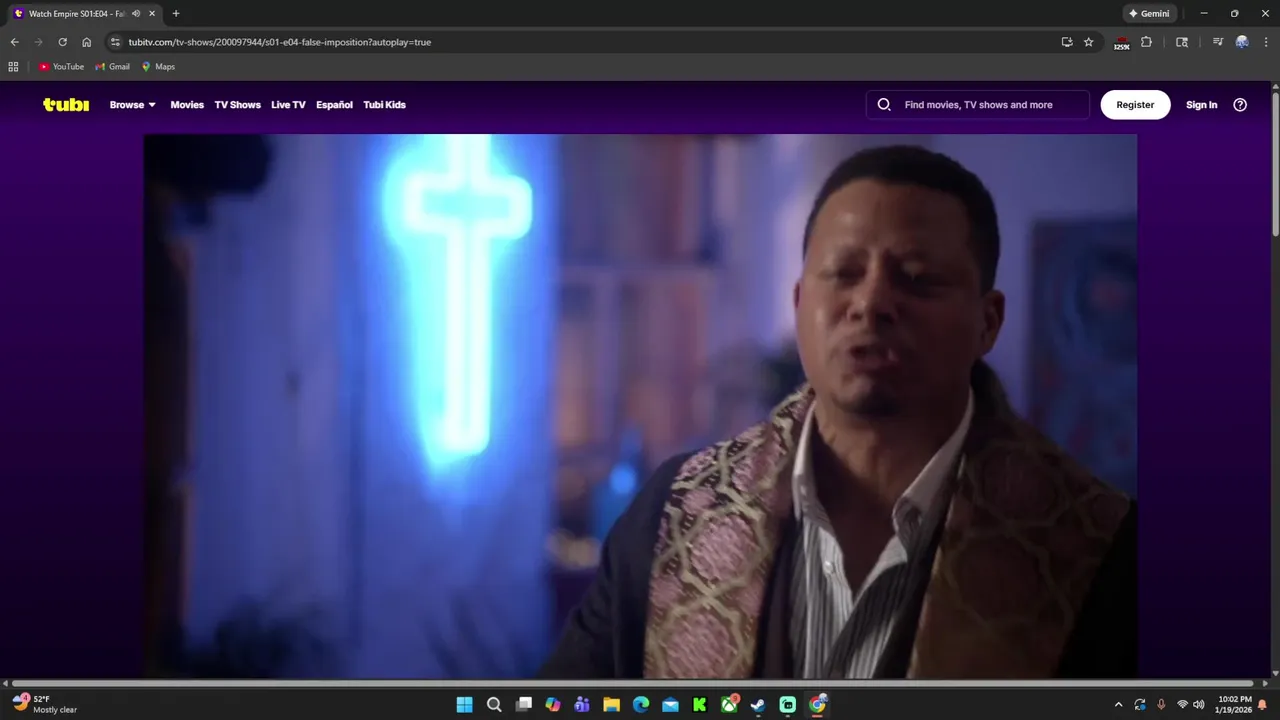Click the Gemini button
Viewport: 1280px width, 720px height.
click(1149, 14)
